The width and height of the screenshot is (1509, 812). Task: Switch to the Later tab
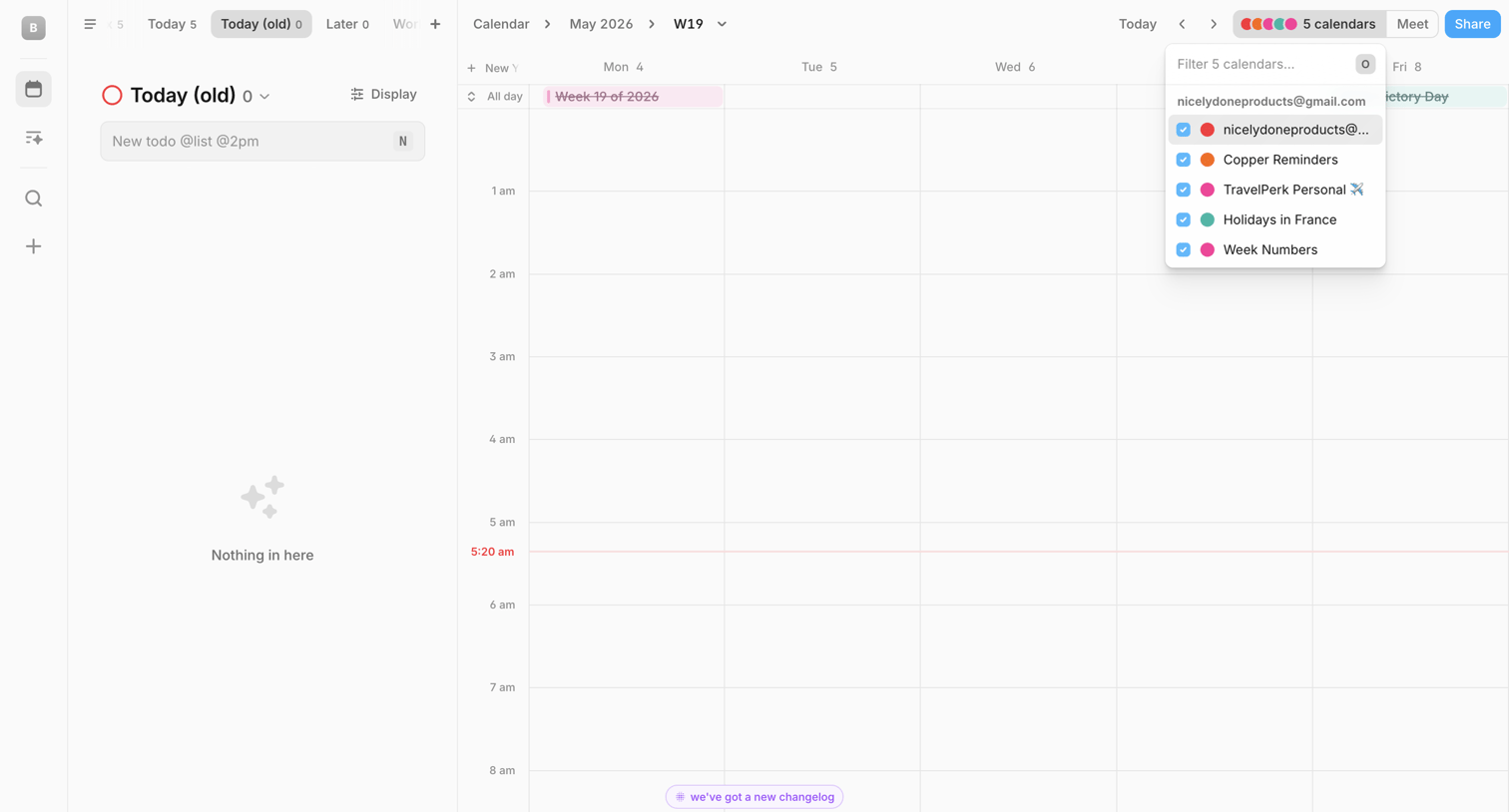pos(347,24)
